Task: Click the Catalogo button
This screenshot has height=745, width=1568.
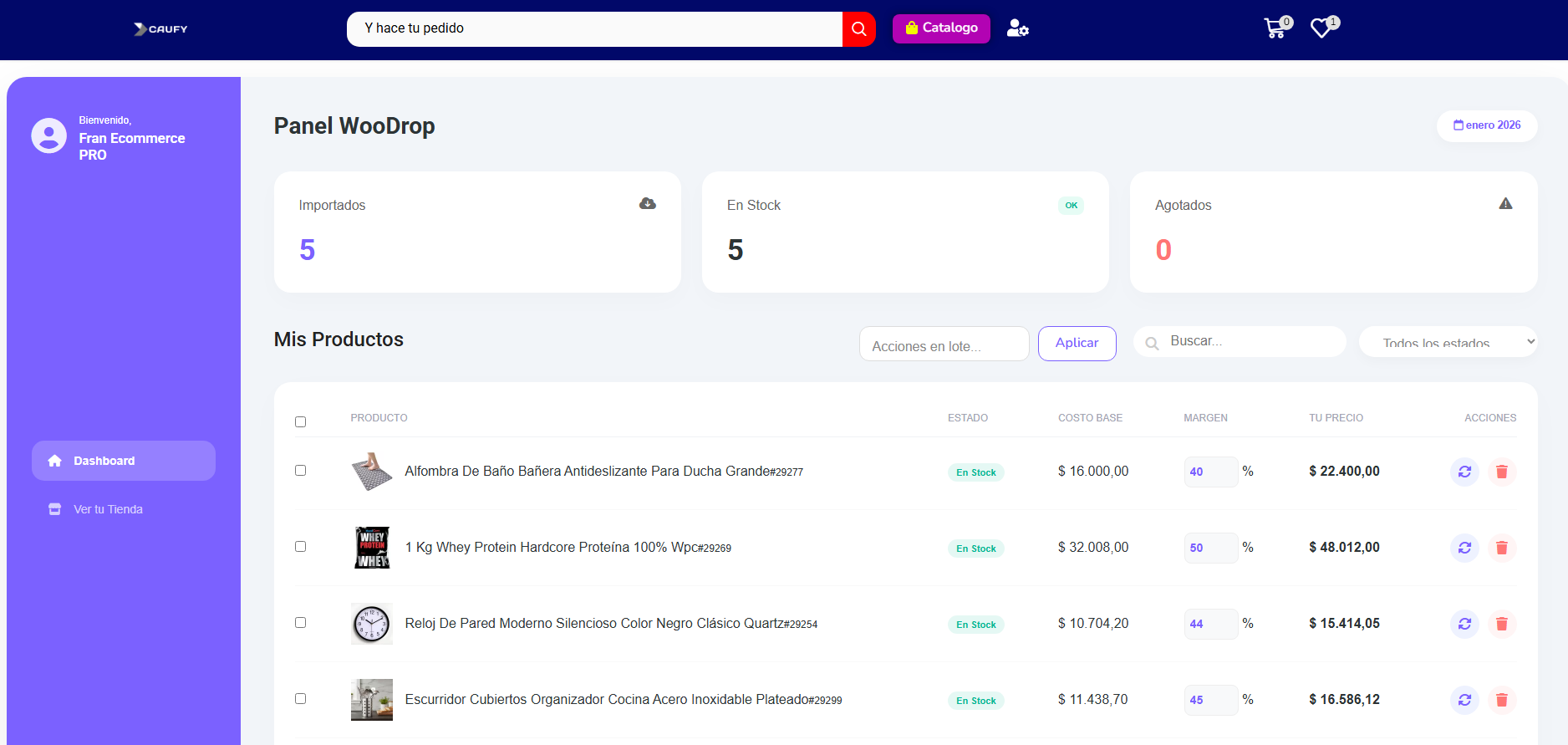Action: [x=941, y=28]
